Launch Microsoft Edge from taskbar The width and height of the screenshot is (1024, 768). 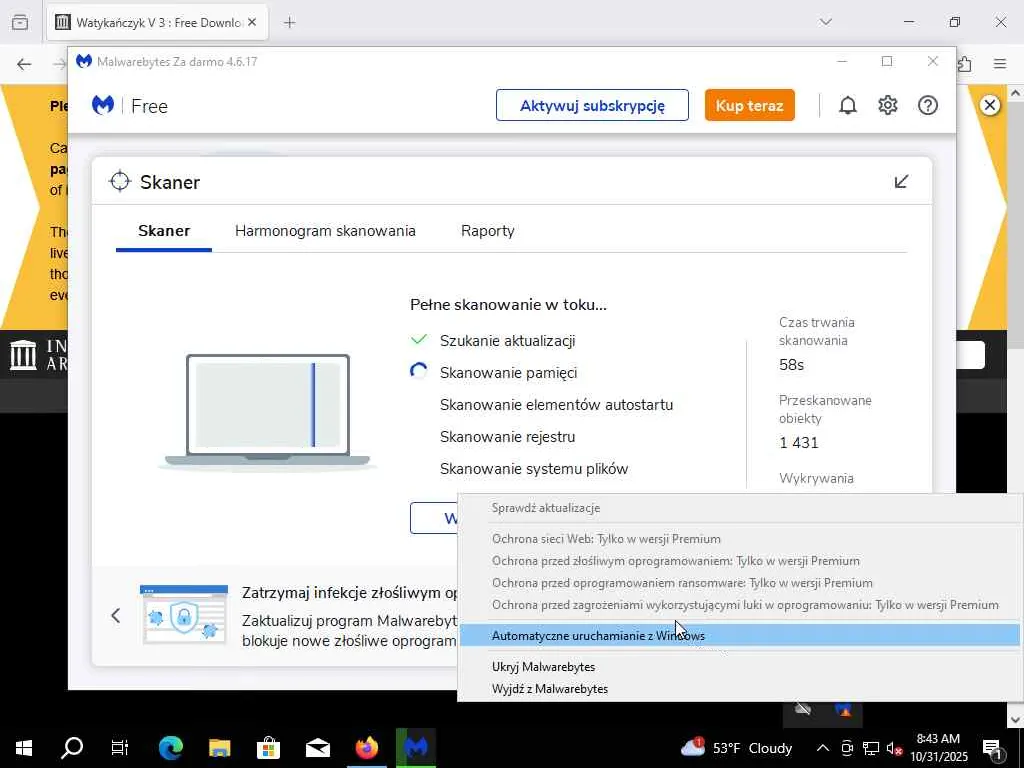pos(170,748)
